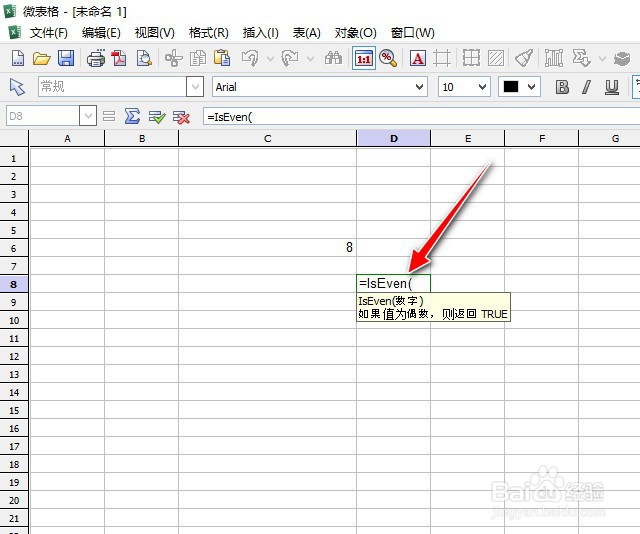Select column C header
Image resolution: width=640 pixels, height=534 pixels.
[x=267, y=138]
